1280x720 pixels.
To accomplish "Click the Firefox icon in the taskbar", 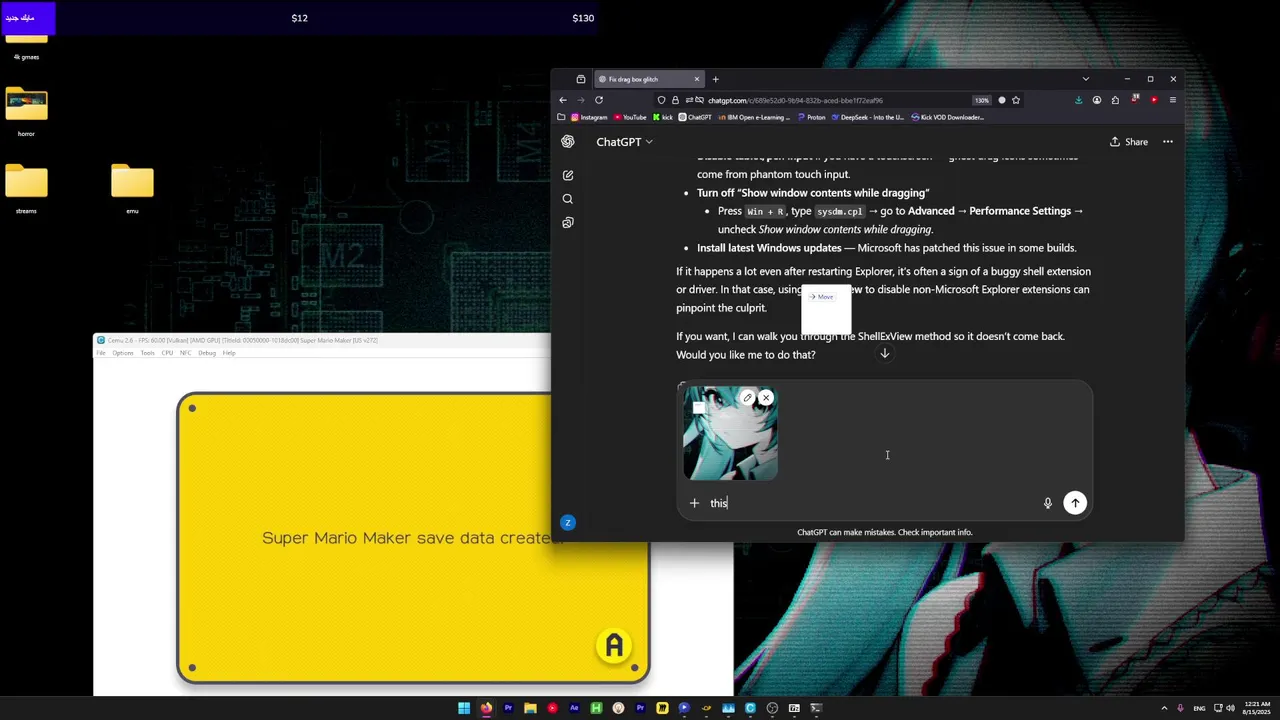I will pyautogui.click(x=486, y=708).
